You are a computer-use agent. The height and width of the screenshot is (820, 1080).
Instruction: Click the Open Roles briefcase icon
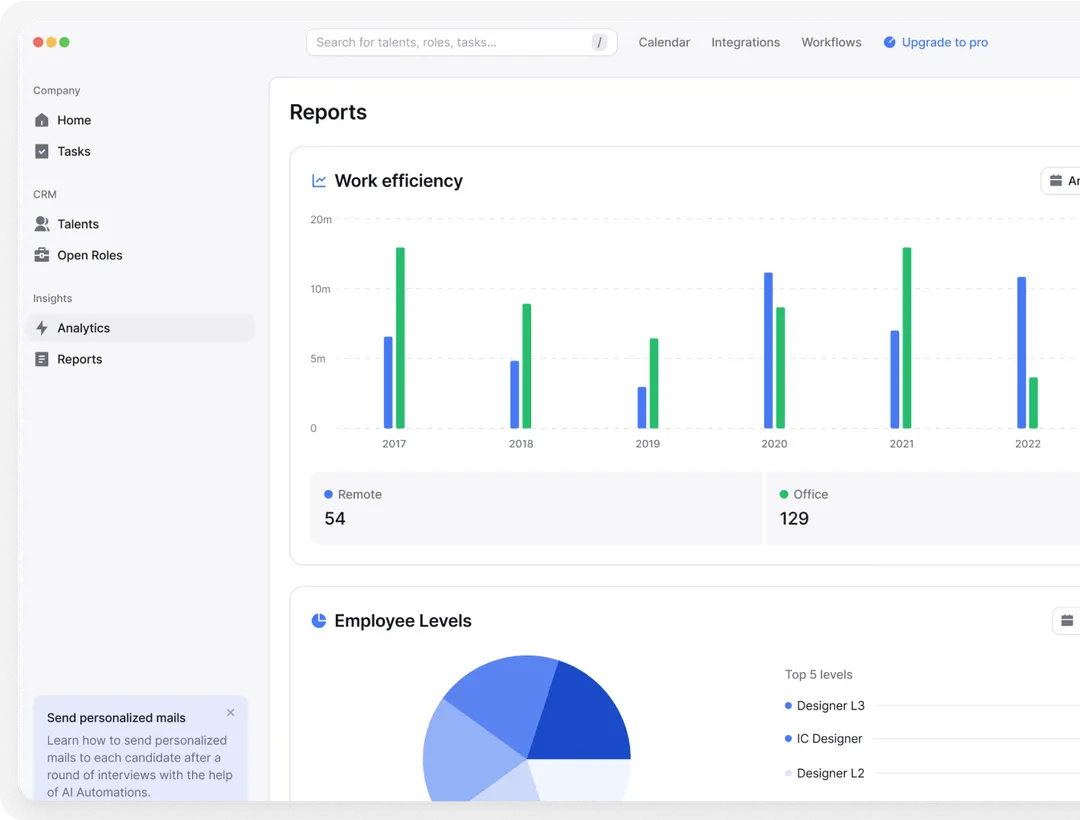tap(41, 255)
